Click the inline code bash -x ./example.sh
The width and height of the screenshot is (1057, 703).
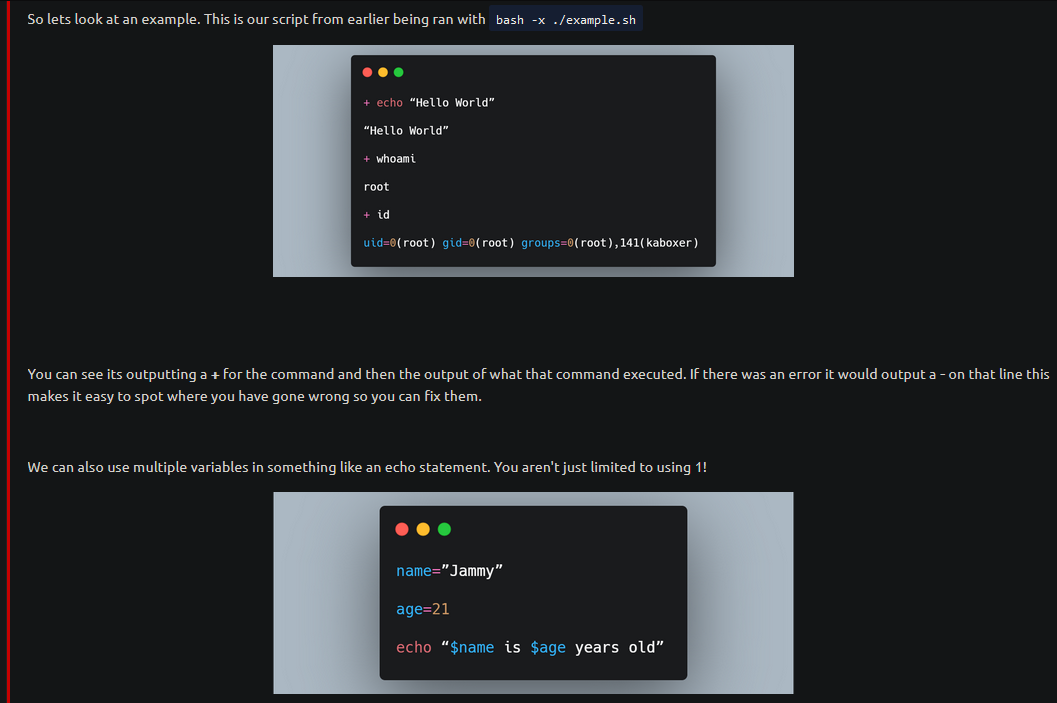(x=566, y=20)
